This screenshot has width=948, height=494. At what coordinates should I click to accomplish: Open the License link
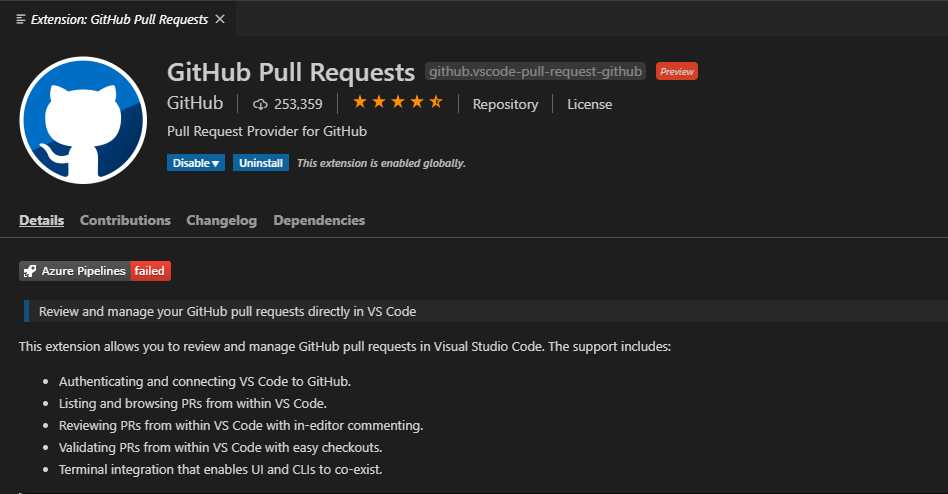[x=589, y=104]
